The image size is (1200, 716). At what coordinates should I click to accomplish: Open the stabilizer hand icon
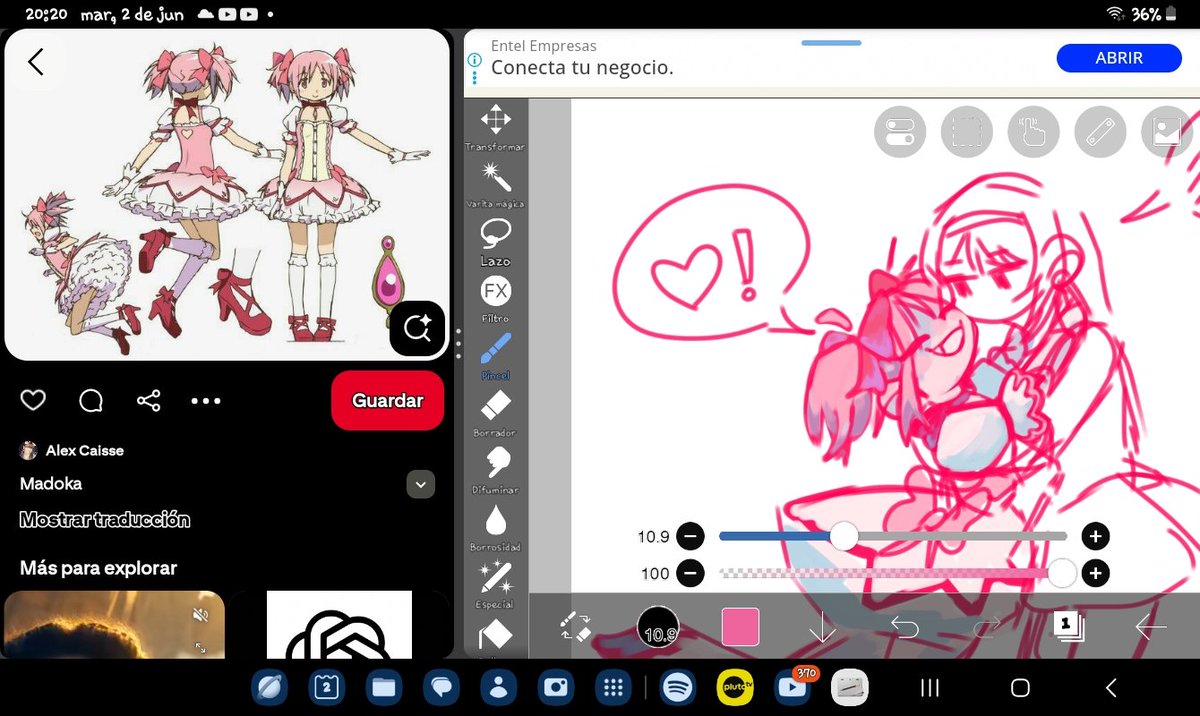click(x=1033, y=131)
